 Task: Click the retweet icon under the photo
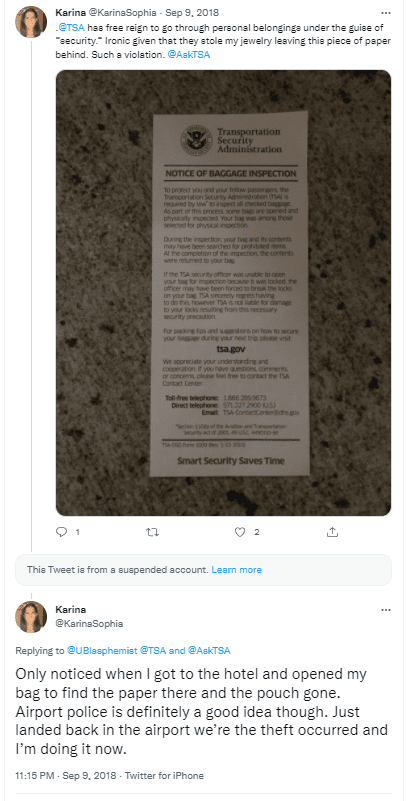pos(152,532)
